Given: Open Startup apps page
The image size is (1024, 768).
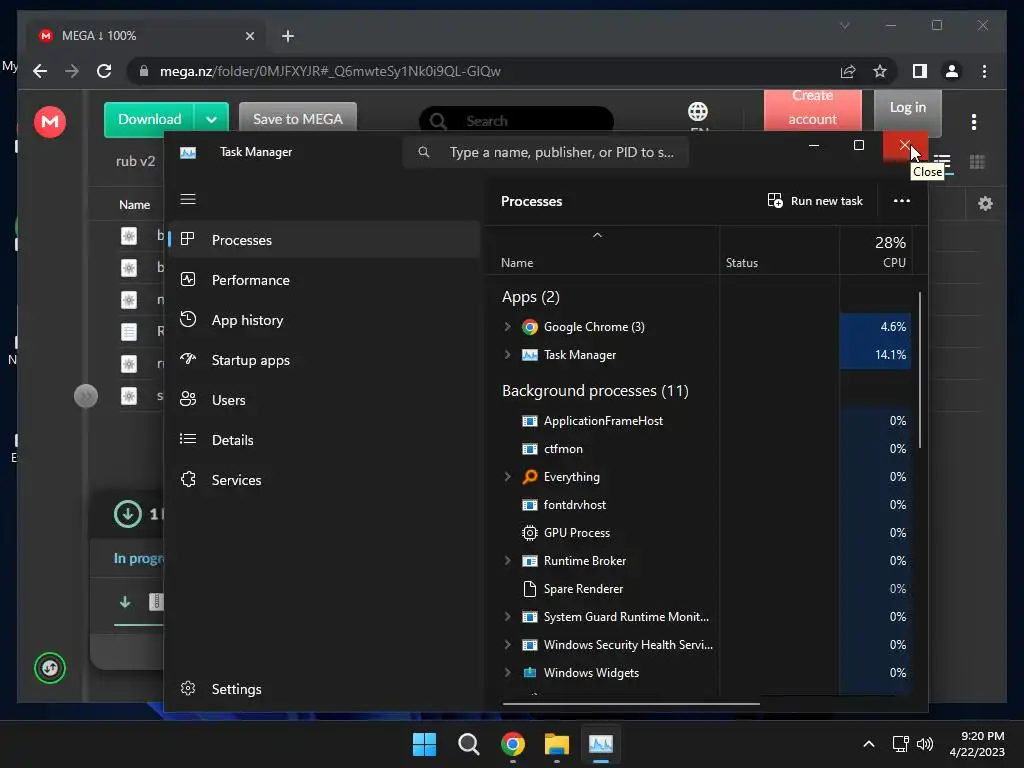Looking at the screenshot, I should [325, 360].
